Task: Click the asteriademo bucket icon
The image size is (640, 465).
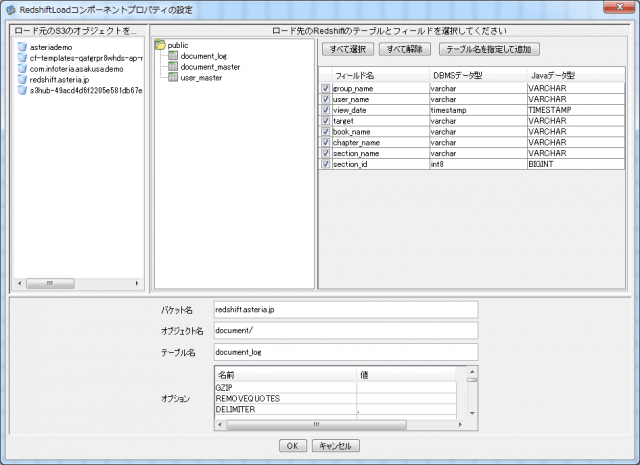Action: click(22, 47)
